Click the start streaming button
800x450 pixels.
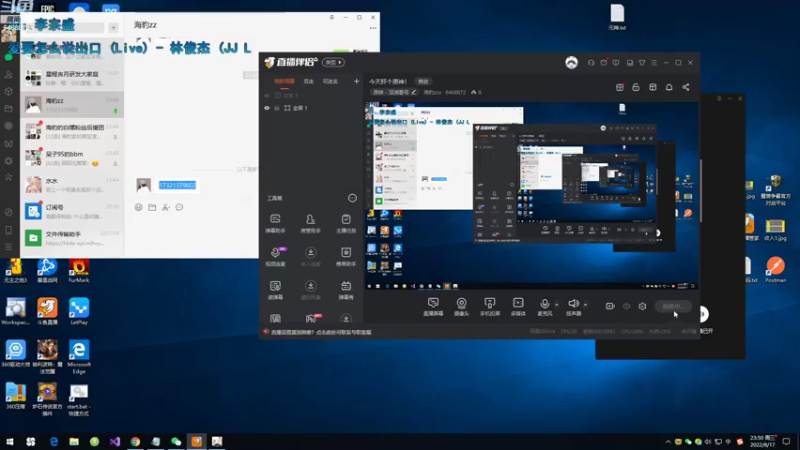[672, 306]
